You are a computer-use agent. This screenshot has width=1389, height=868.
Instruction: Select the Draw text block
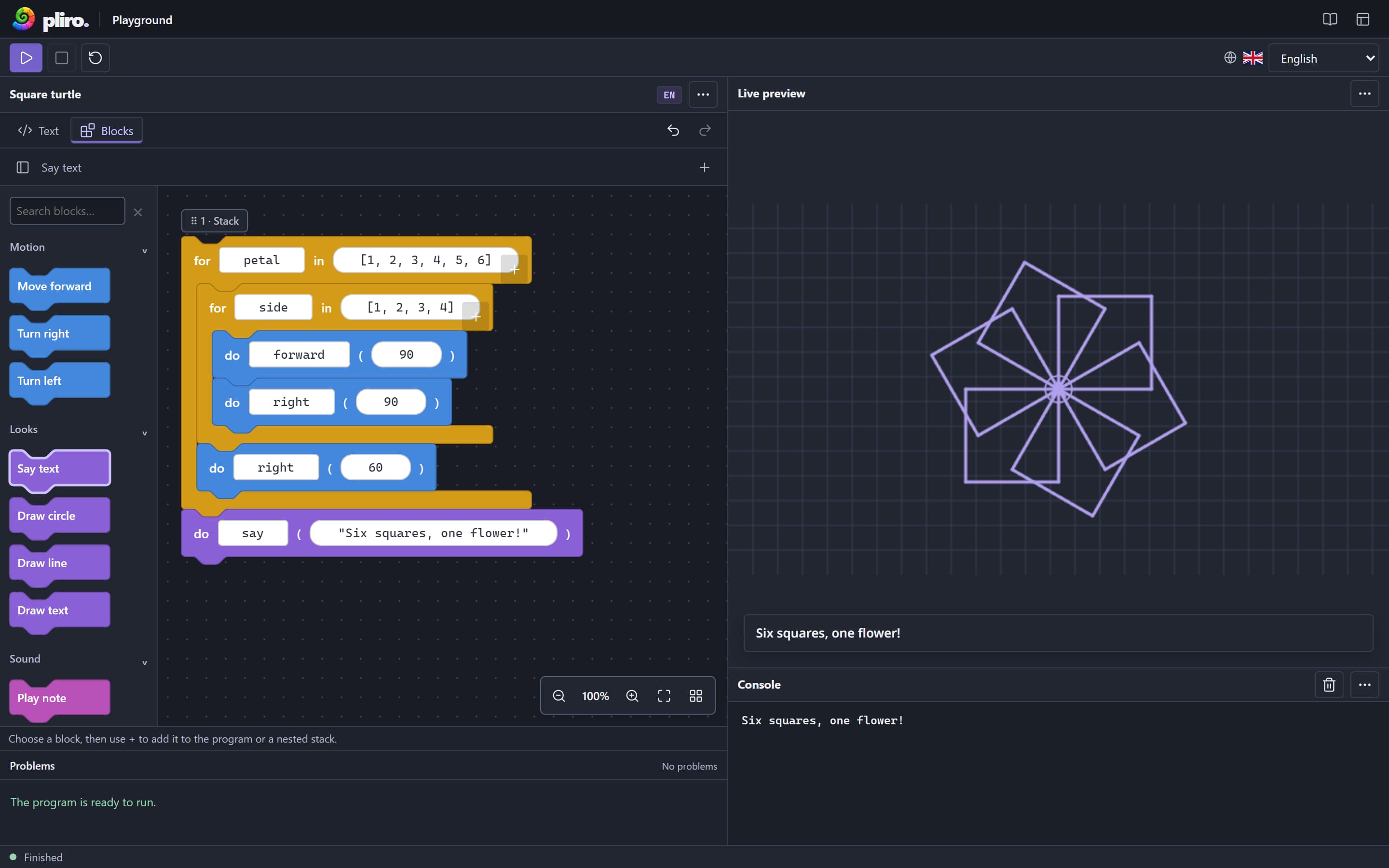coord(60,610)
